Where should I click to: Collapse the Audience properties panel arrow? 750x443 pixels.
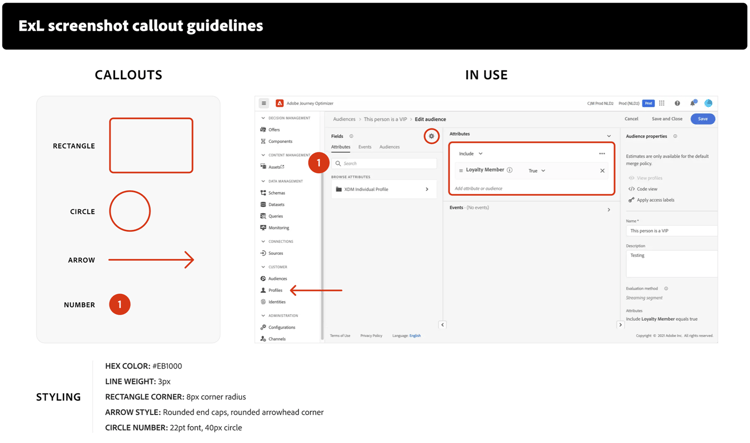click(x=620, y=325)
